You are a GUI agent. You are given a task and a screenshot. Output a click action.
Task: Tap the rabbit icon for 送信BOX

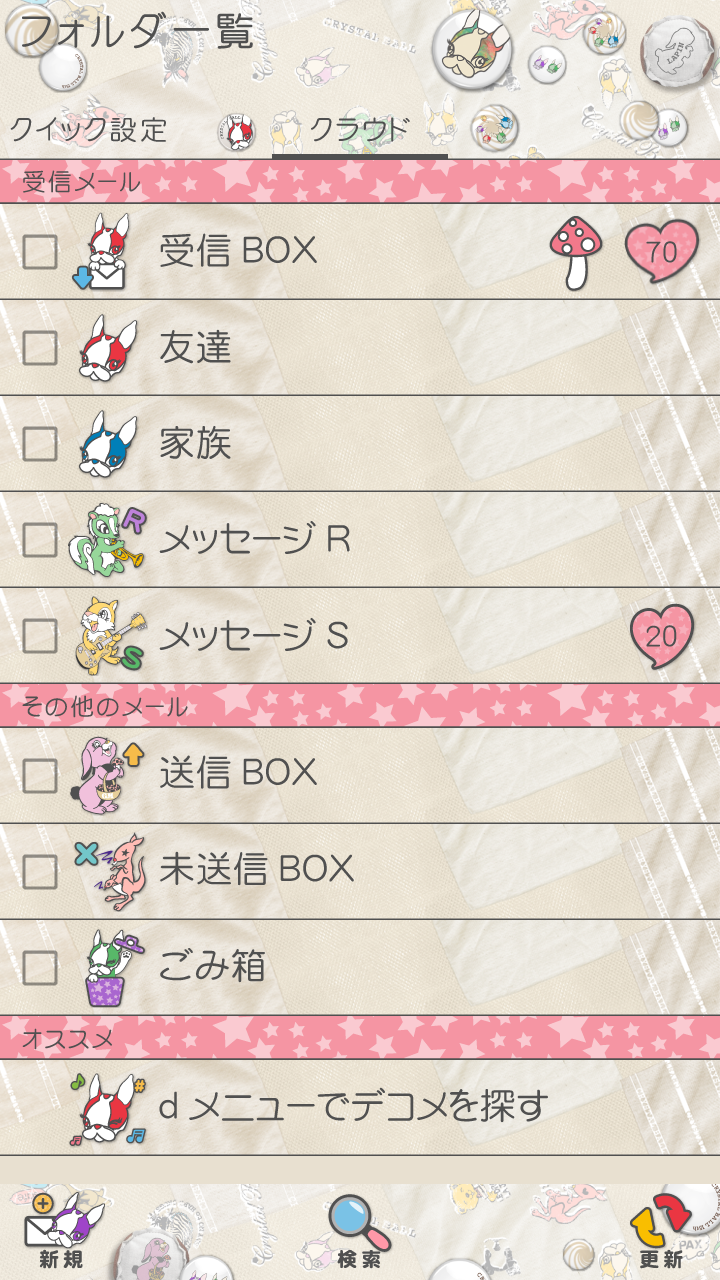click(x=108, y=774)
